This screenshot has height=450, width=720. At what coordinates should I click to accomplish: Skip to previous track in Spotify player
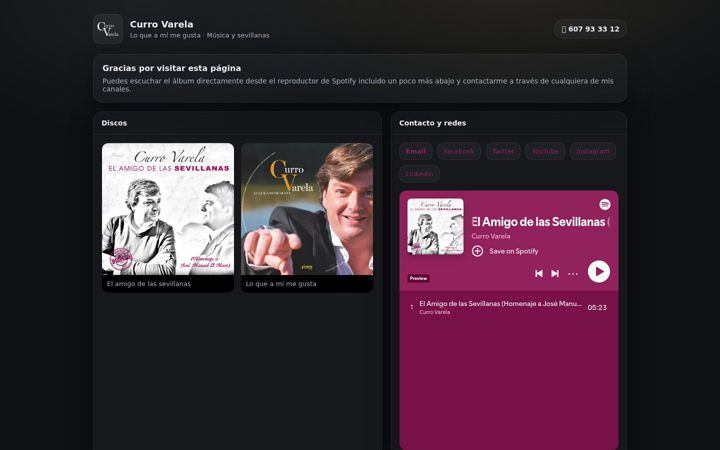click(x=539, y=274)
